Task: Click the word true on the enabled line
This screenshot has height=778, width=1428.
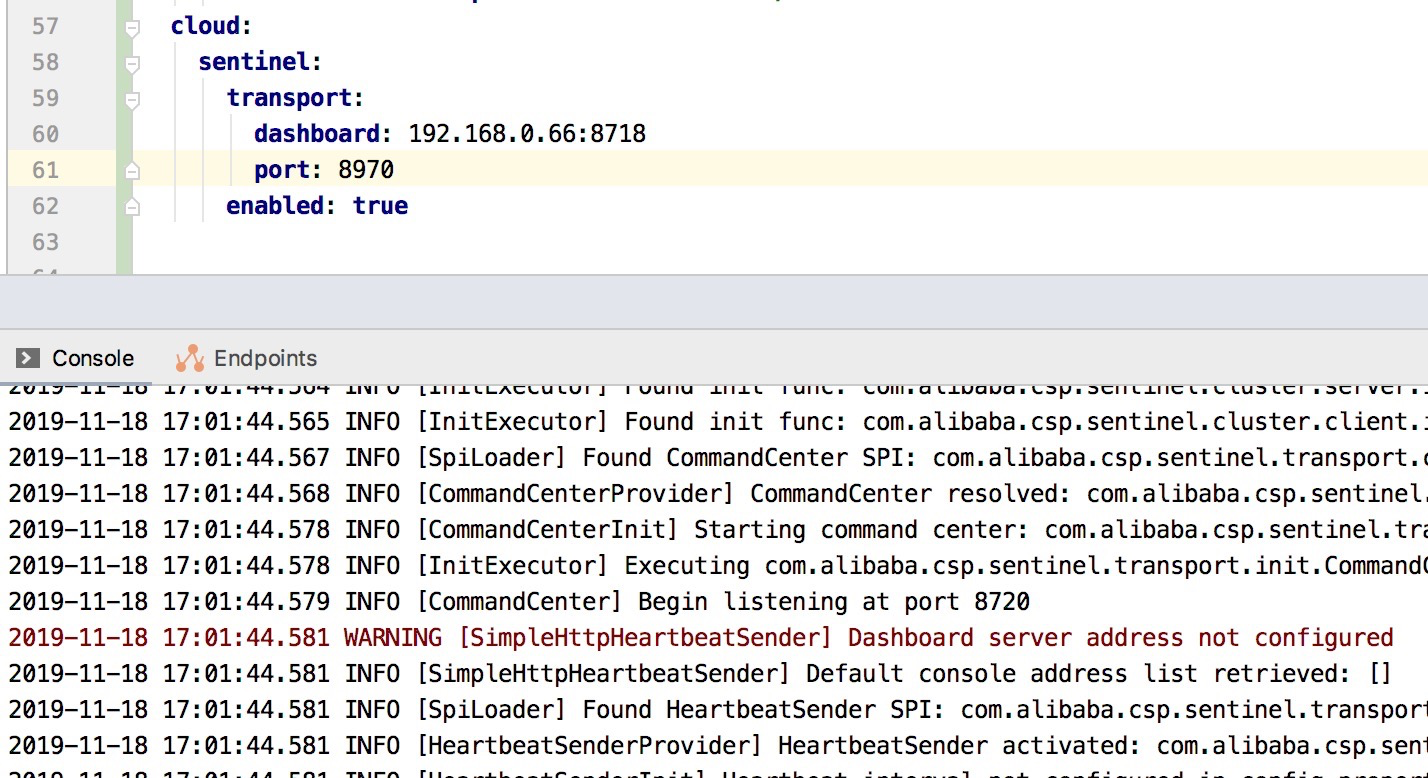Action: pyautogui.click(x=383, y=206)
